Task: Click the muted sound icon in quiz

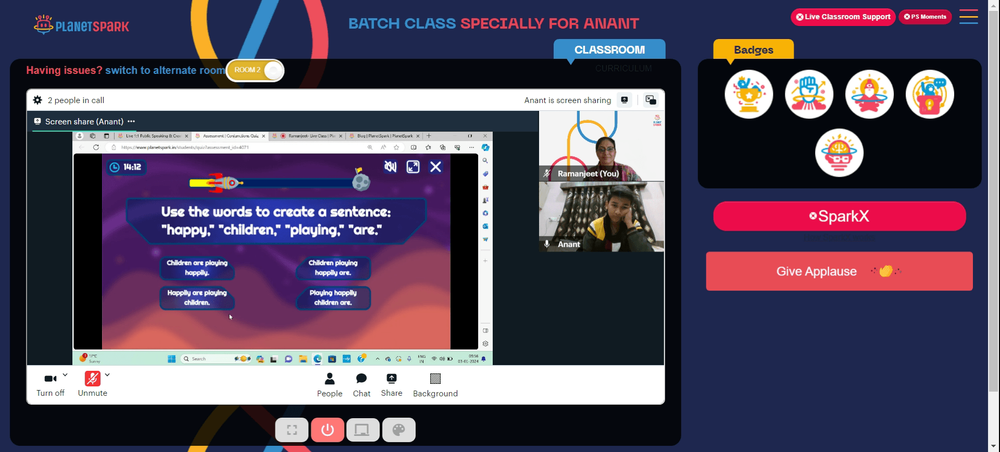Action: click(390, 167)
